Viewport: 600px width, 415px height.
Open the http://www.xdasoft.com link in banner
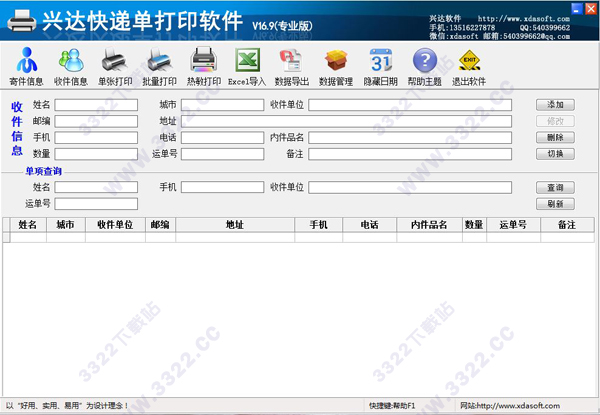(523, 19)
